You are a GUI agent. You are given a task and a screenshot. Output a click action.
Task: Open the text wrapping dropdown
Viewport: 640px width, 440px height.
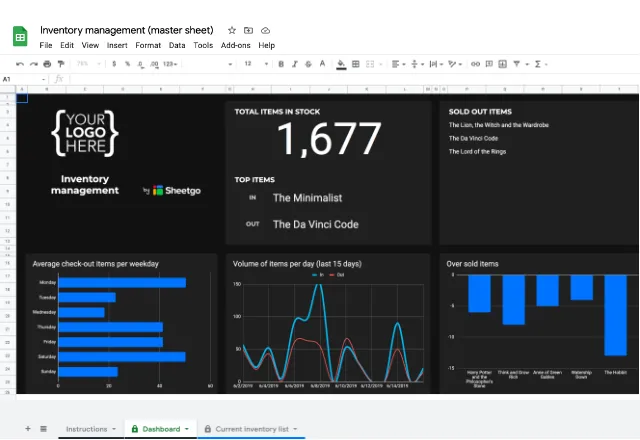436,64
